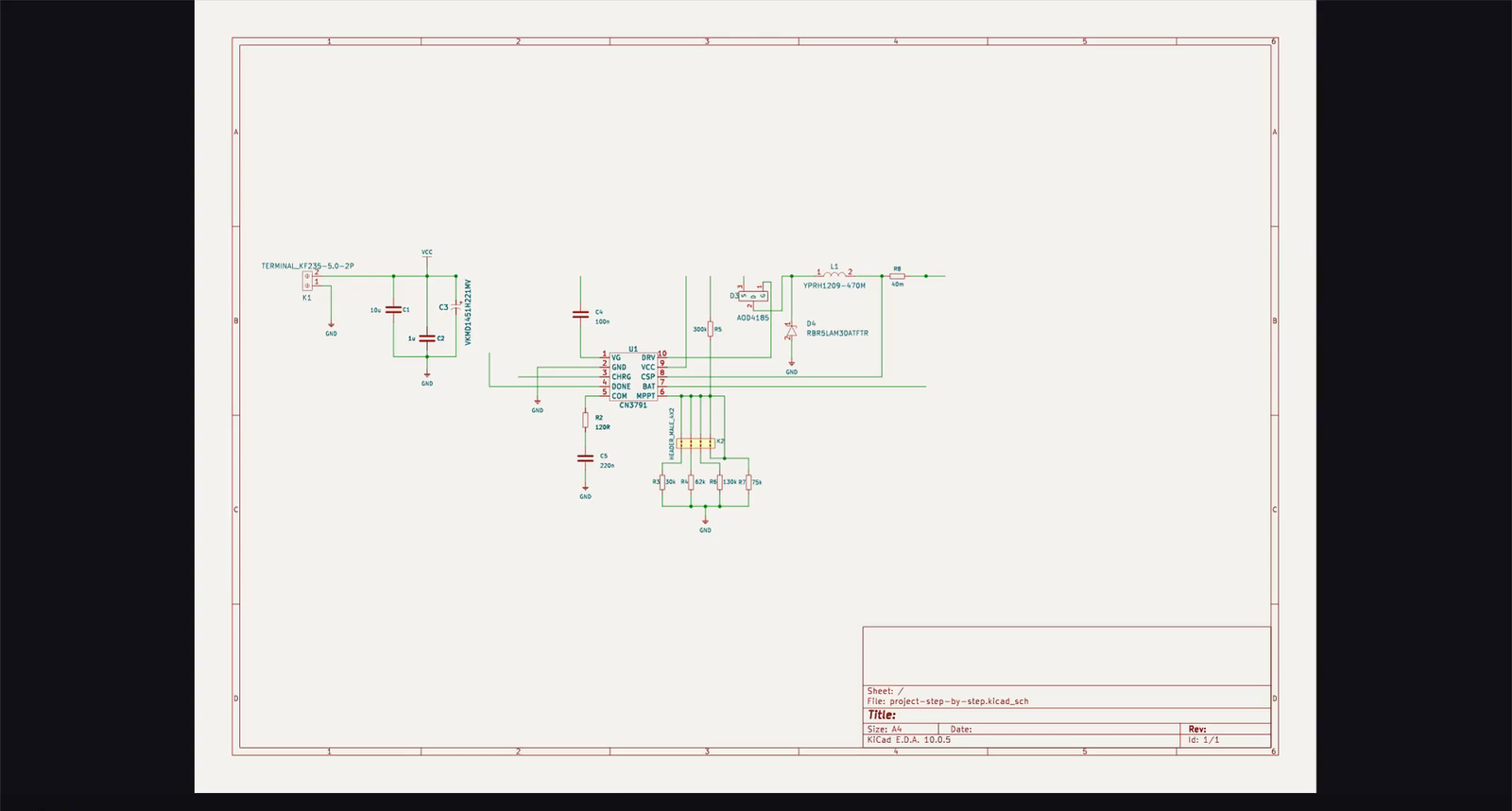Select resistor R4 symbol

click(691, 482)
